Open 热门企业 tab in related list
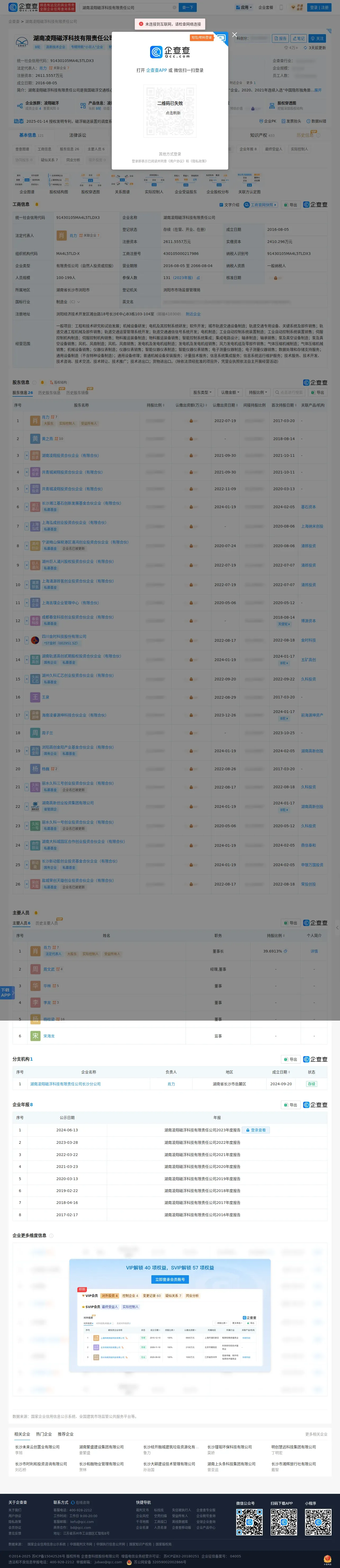Image resolution: width=340 pixels, height=1568 pixels. point(44,1434)
